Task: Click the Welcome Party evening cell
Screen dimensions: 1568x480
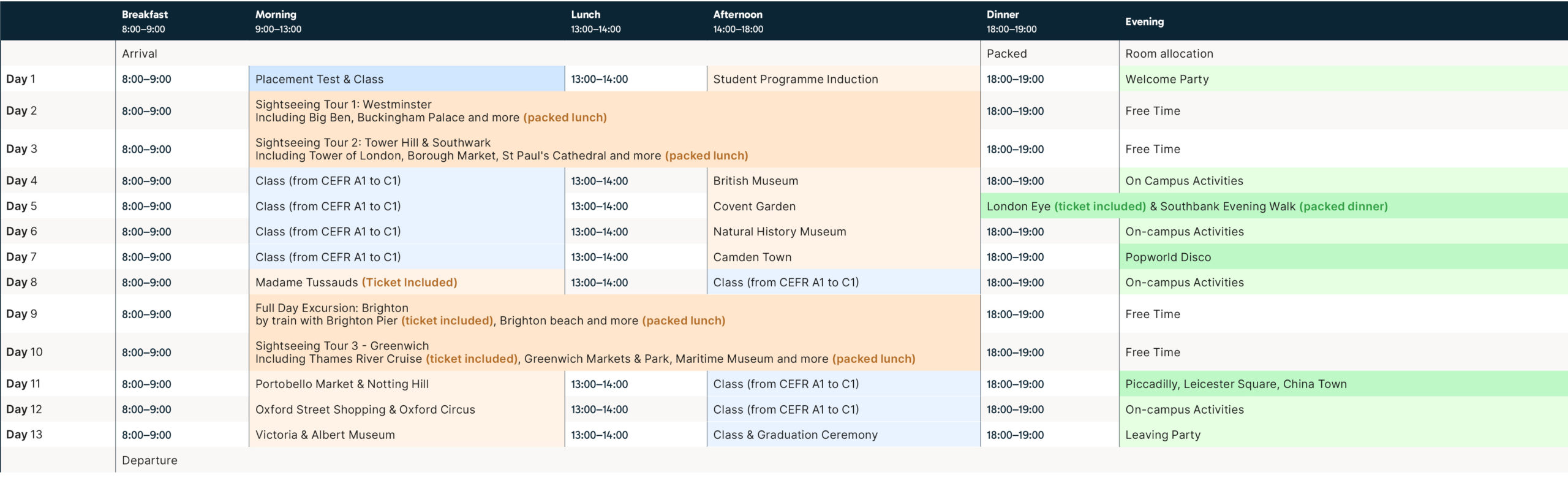Action: click(1167, 79)
